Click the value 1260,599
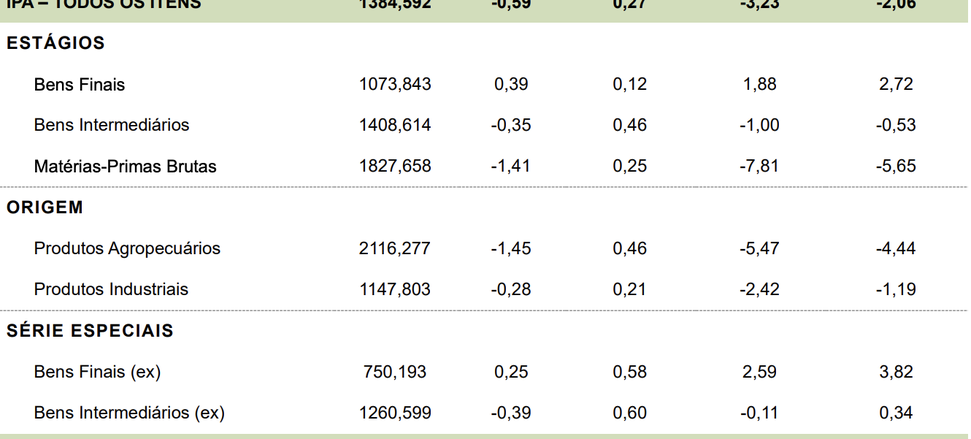 (x=395, y=412)
